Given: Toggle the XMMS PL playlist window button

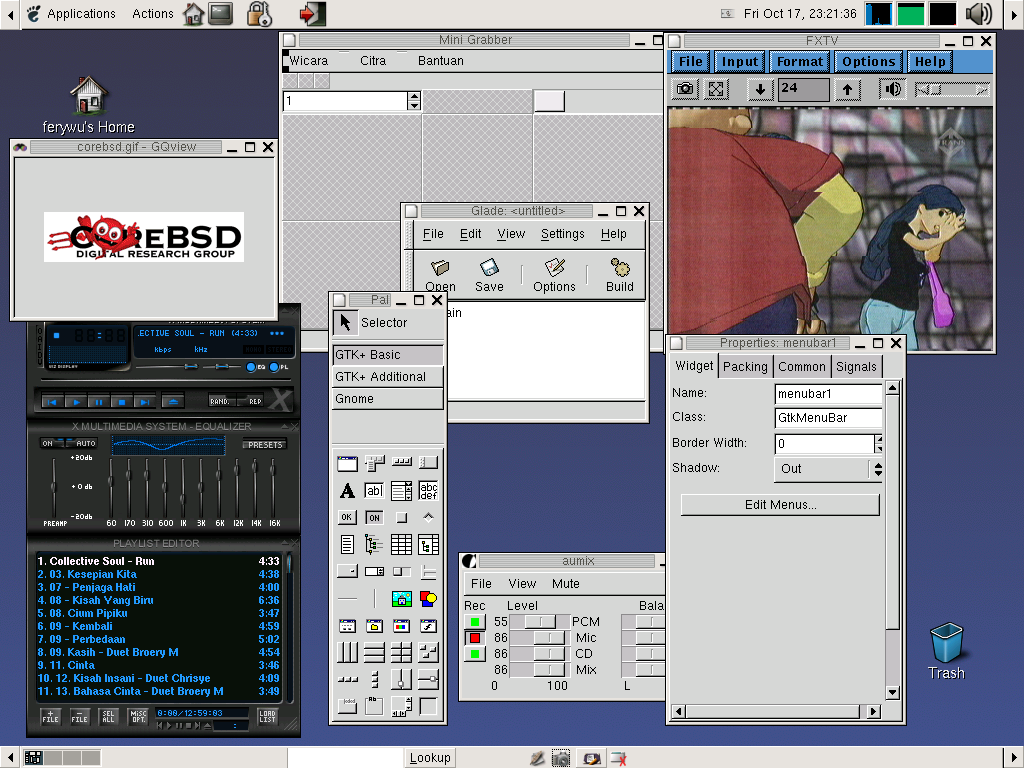Looking at the screenshot, I should 279,367.
